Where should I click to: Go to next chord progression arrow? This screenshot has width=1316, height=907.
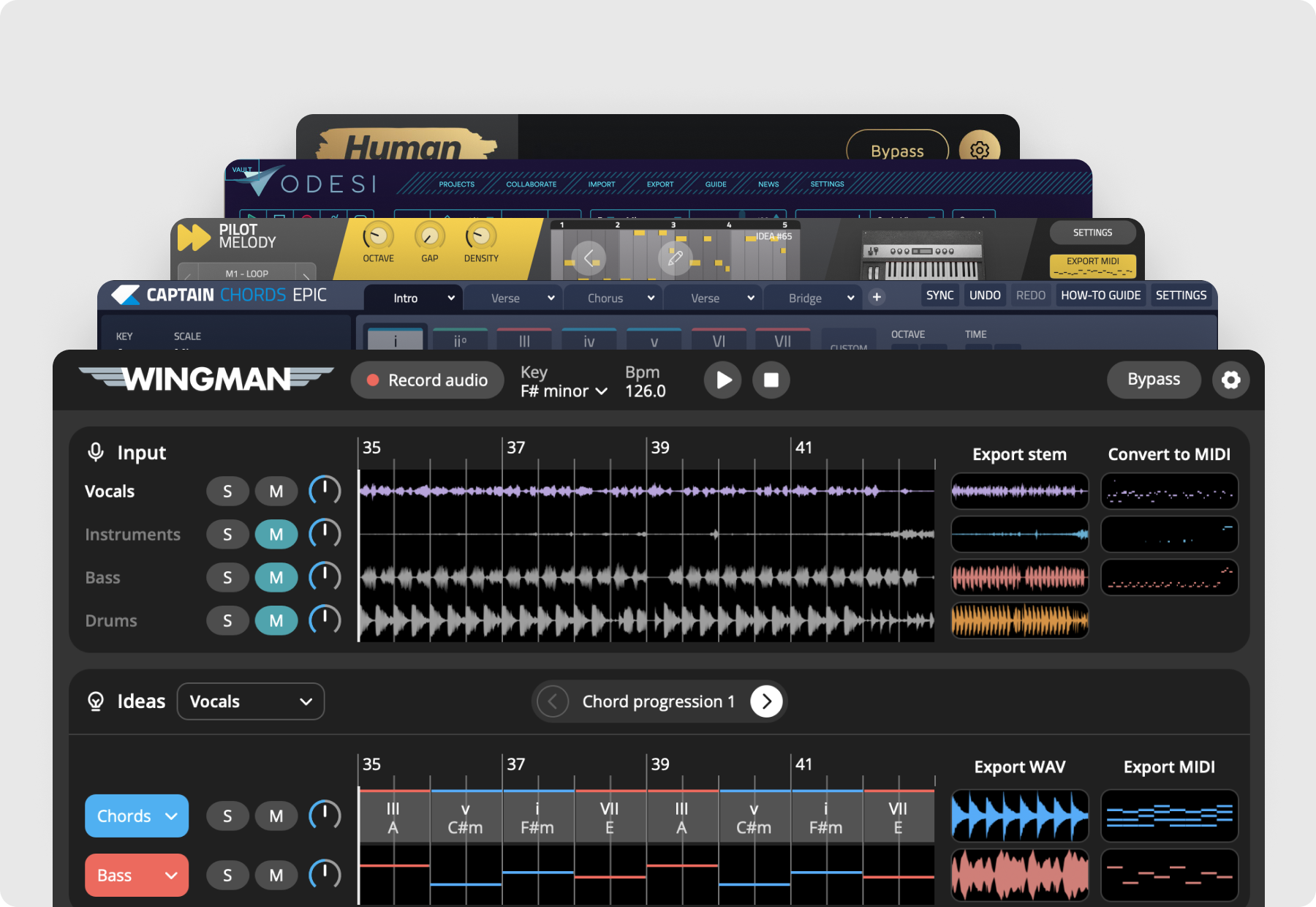coord(766,701)
